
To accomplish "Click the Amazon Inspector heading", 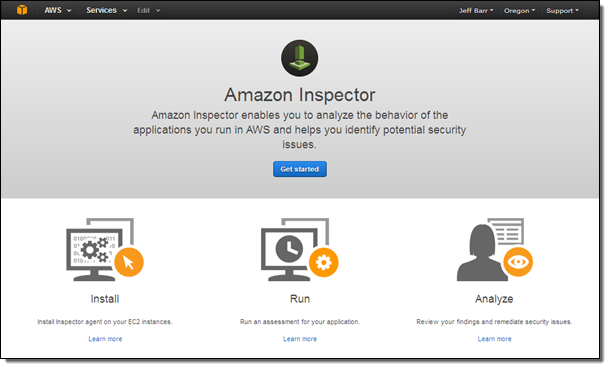I will click(300, 95).
